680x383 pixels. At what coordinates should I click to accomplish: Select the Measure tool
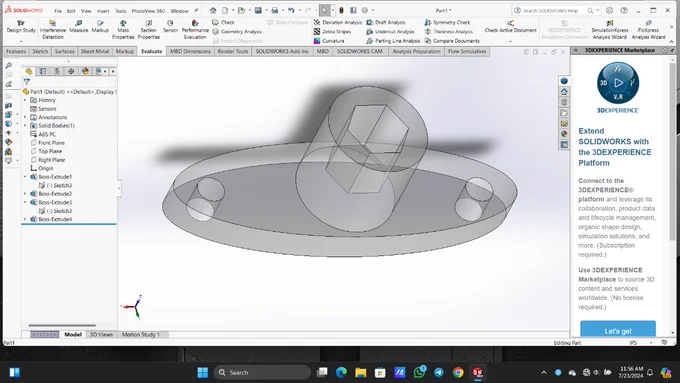pyautogui.click(x=78, y=26)
